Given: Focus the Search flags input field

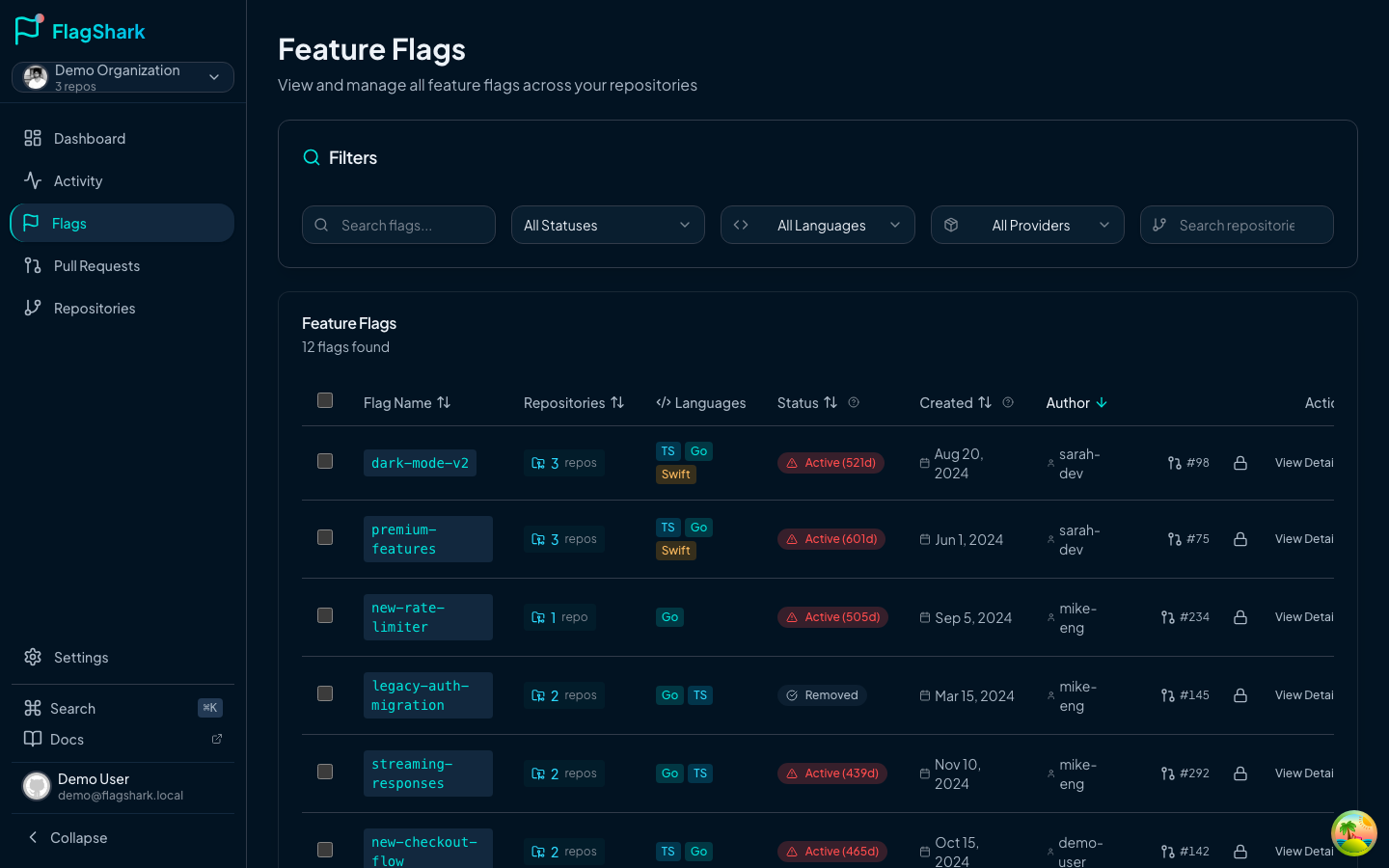Looking at the screenshot, I should tap(410, 225).
